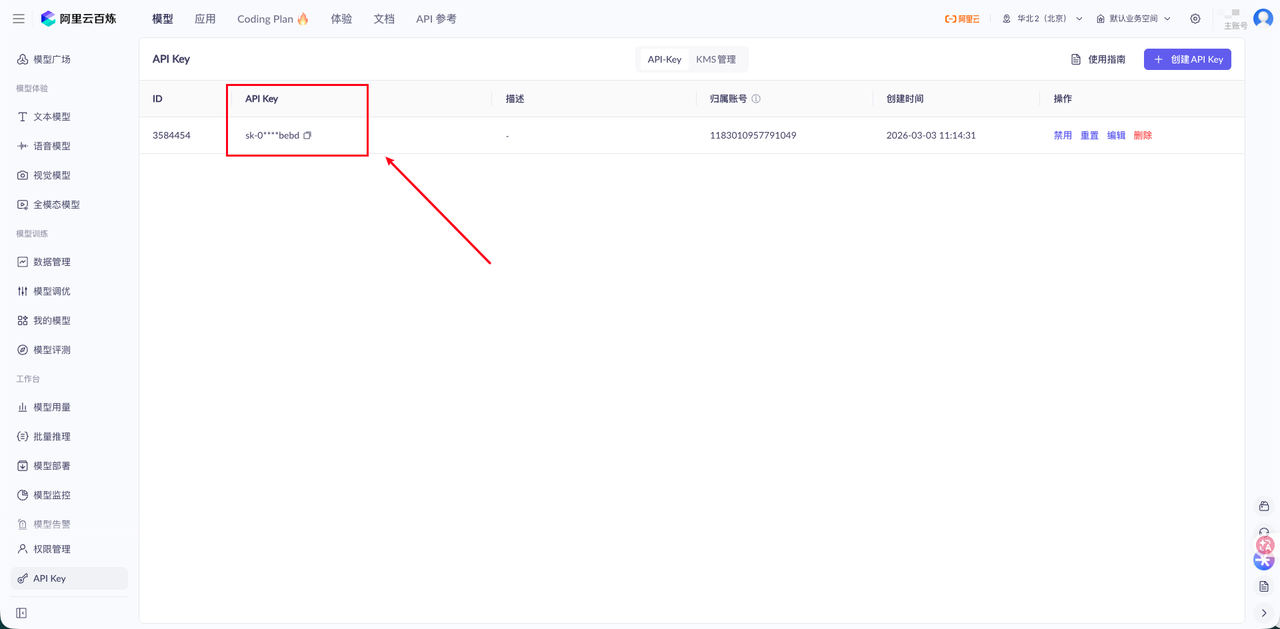The width and height of the screenshot is (1280, 629).
Task: Open the 使用指南 guide
Action: pos(1098,60)
